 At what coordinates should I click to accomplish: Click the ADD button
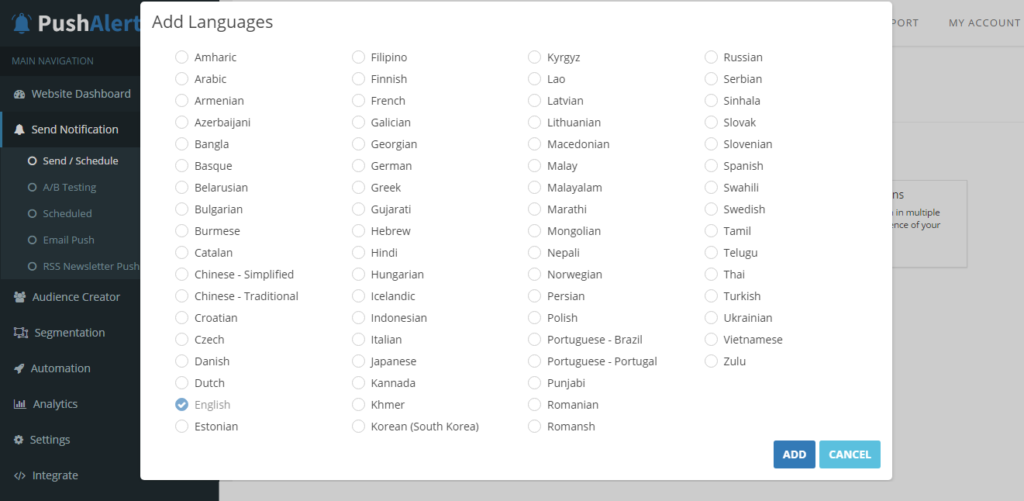[x=794, y=454]
